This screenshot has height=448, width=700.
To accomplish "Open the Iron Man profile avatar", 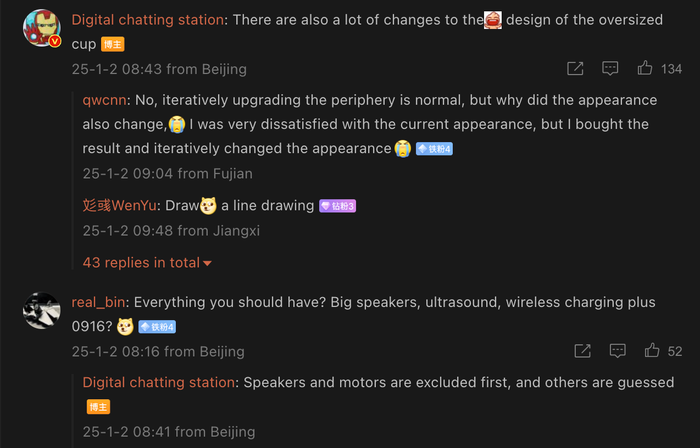I will tap(42, 28).
